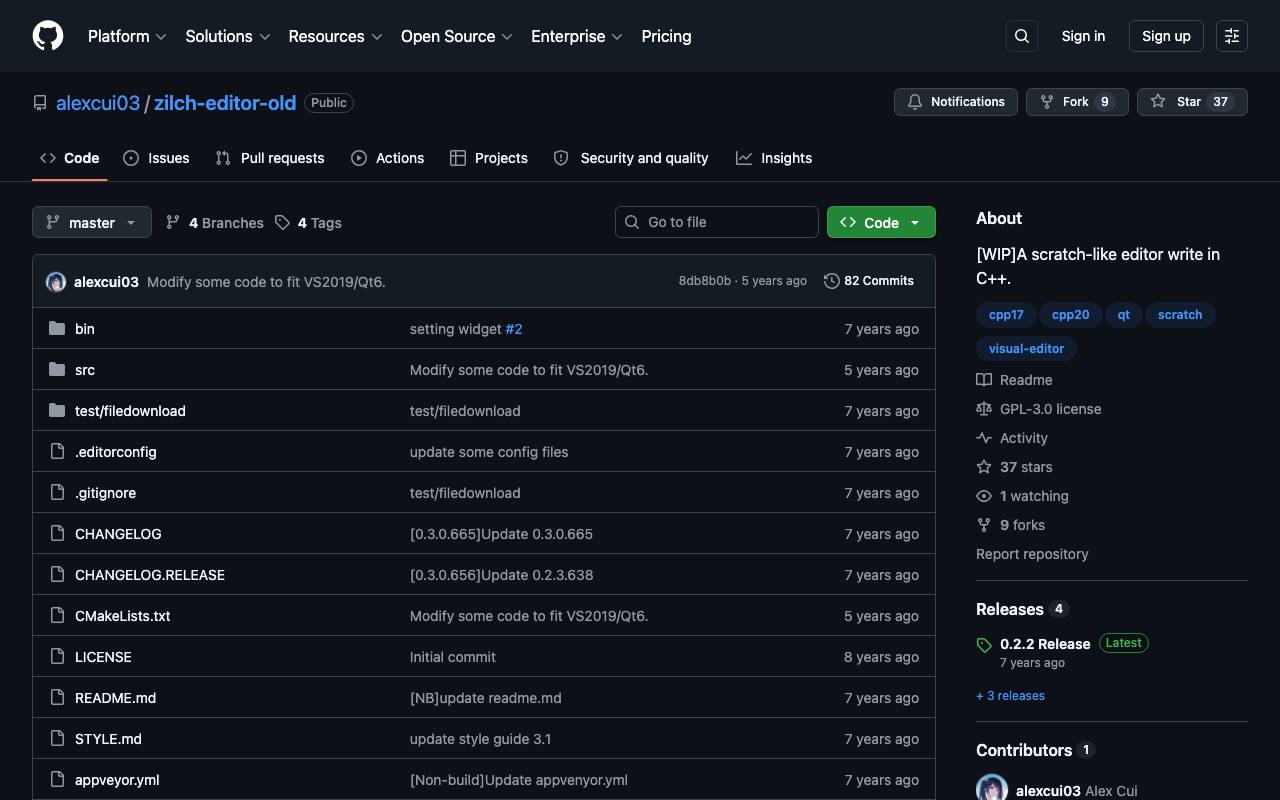Click the Pricing link
Screen dimensions: 1280x800
(666, 36)
